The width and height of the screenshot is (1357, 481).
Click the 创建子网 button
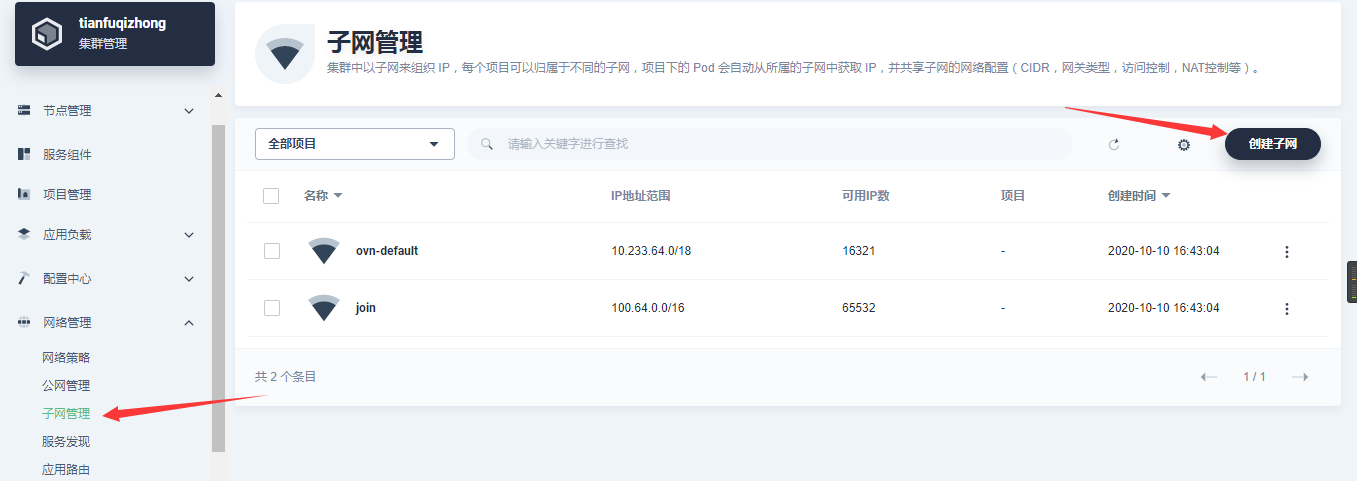click(x=1272, y=144)
